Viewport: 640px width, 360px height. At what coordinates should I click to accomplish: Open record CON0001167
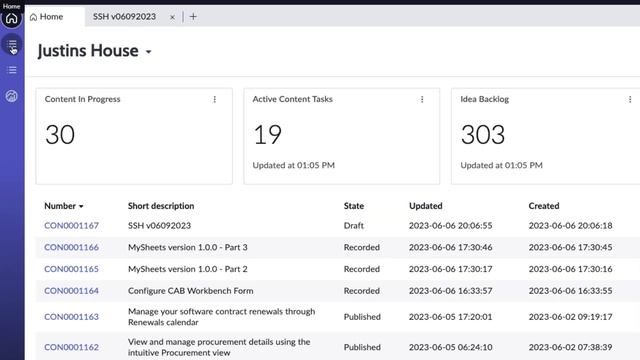point(71,225)
